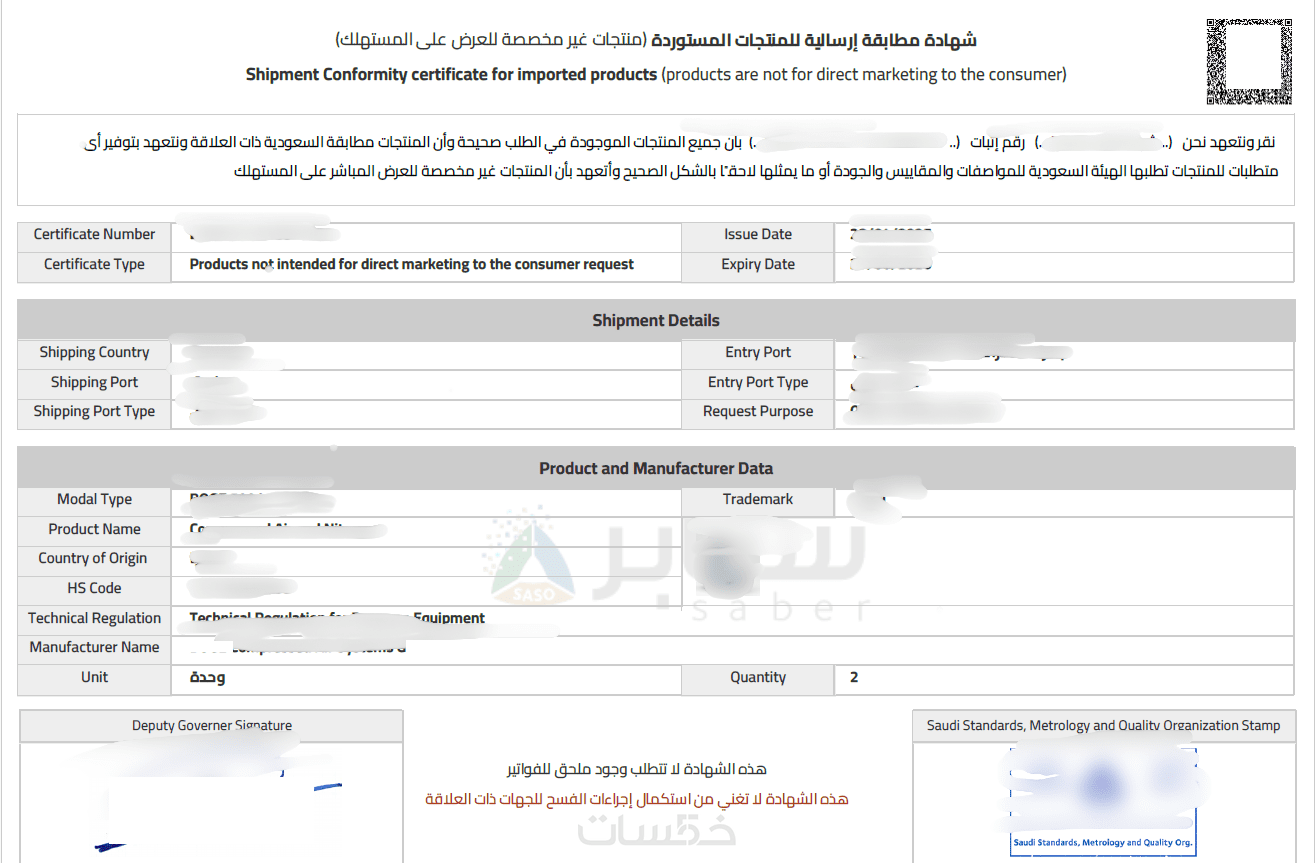Click the 'Shipping Country' label

point(94,352)
